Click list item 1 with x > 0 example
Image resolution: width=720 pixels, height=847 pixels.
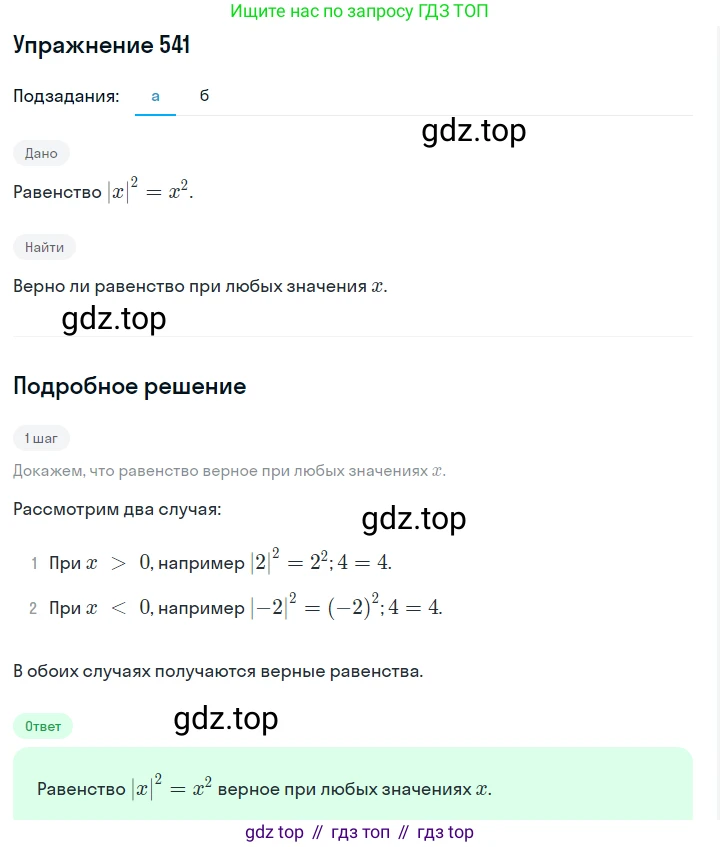pos(211,562)
